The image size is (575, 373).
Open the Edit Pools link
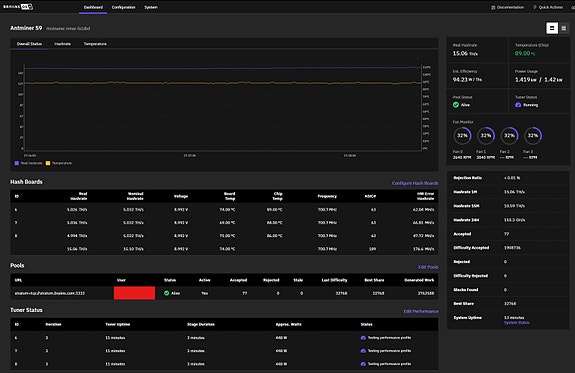tap(428, 267)
